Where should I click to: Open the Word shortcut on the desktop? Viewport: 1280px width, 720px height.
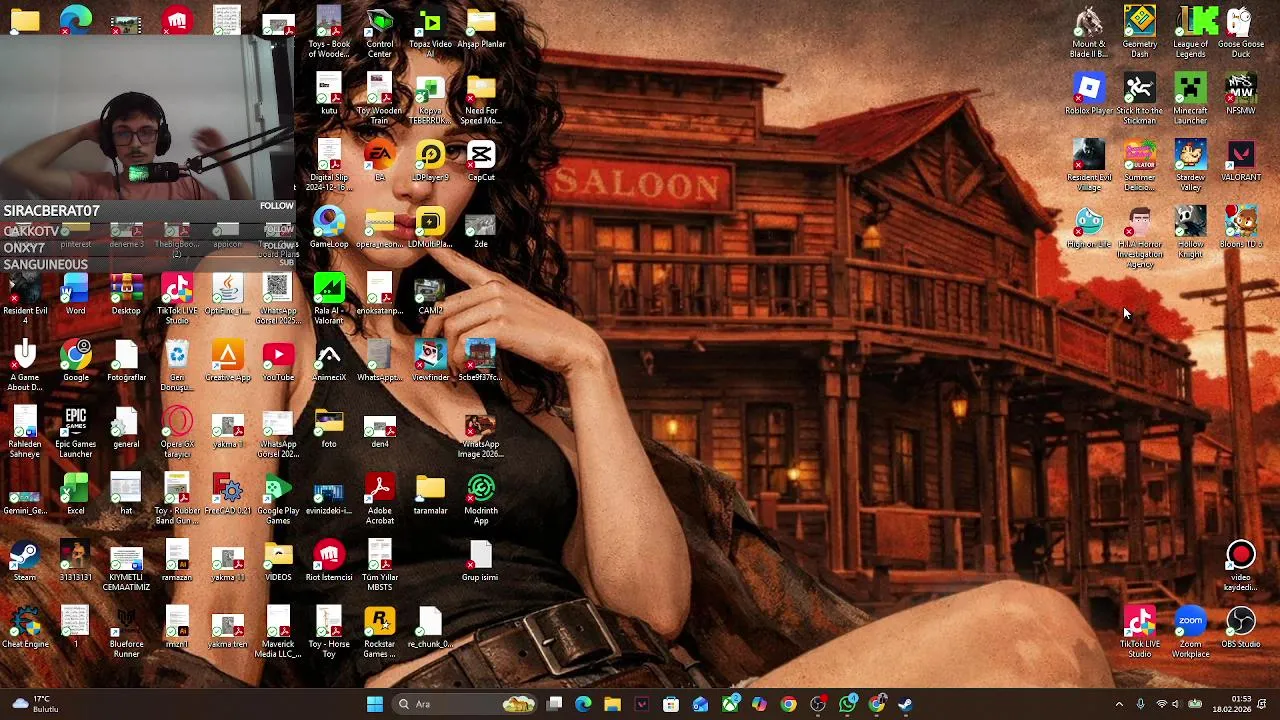[x=75, y=294]
